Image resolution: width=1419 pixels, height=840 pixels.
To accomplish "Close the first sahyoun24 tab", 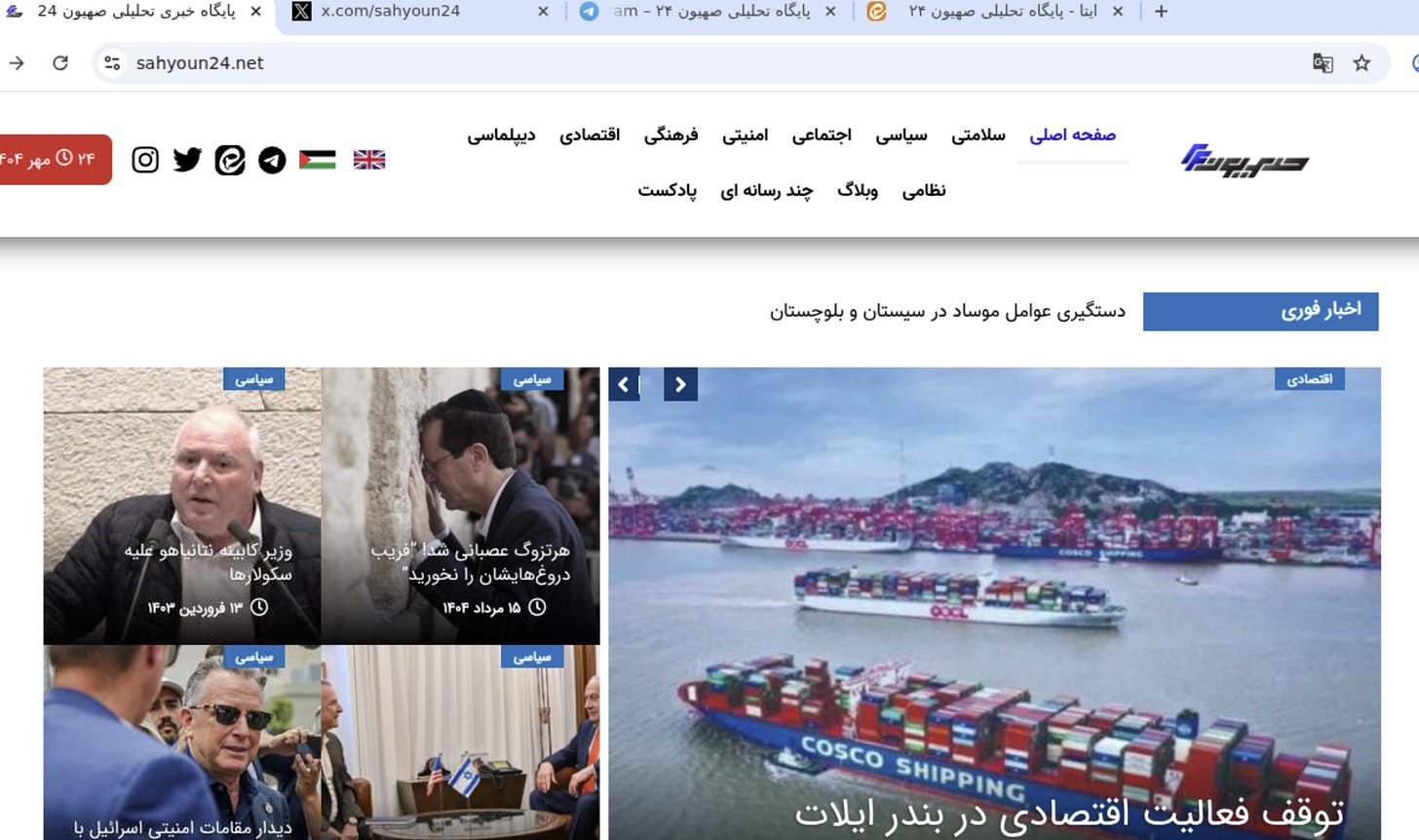I will (255, 12).
